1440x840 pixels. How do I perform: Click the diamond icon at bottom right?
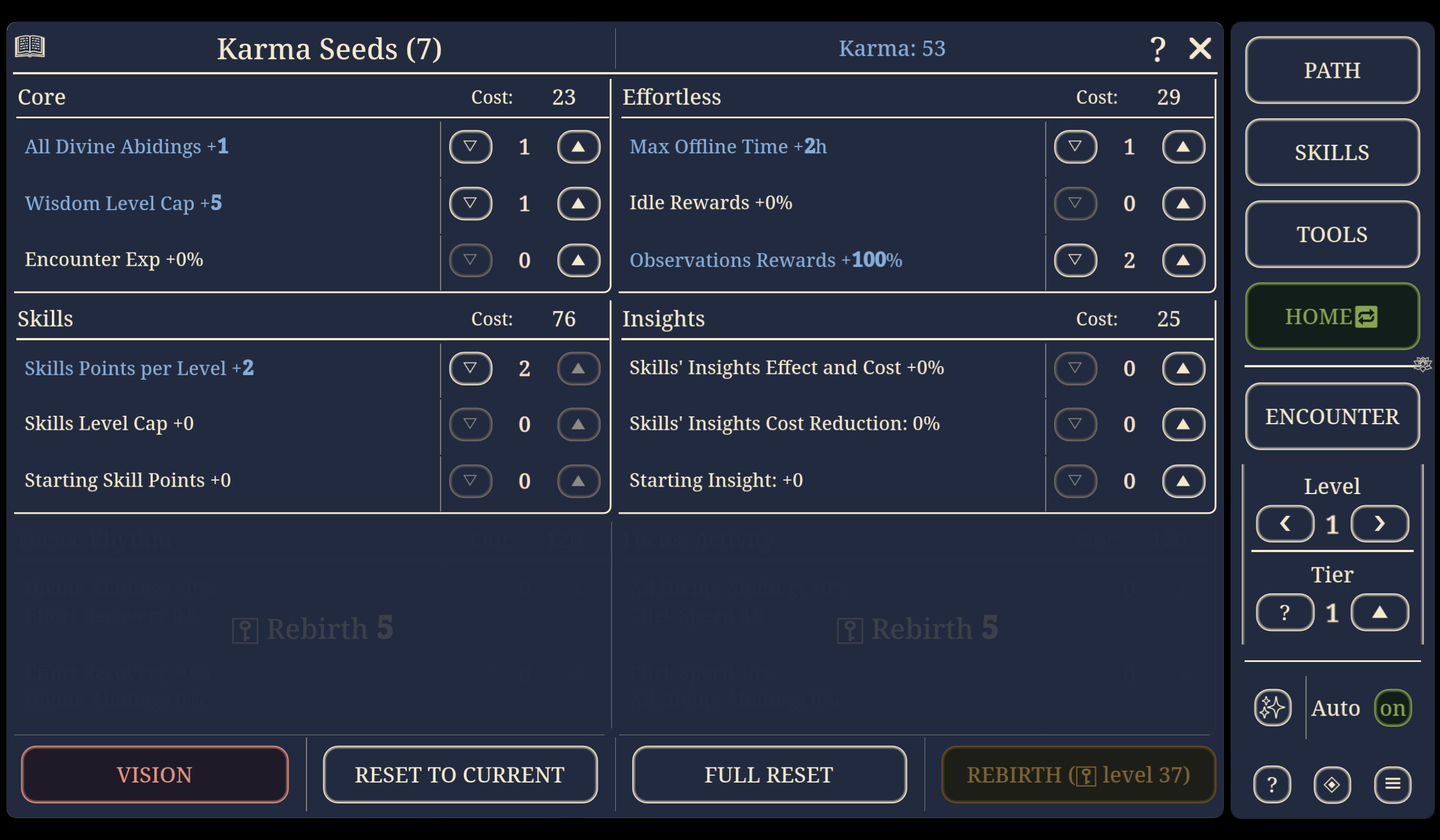[x=1332, y=785]
